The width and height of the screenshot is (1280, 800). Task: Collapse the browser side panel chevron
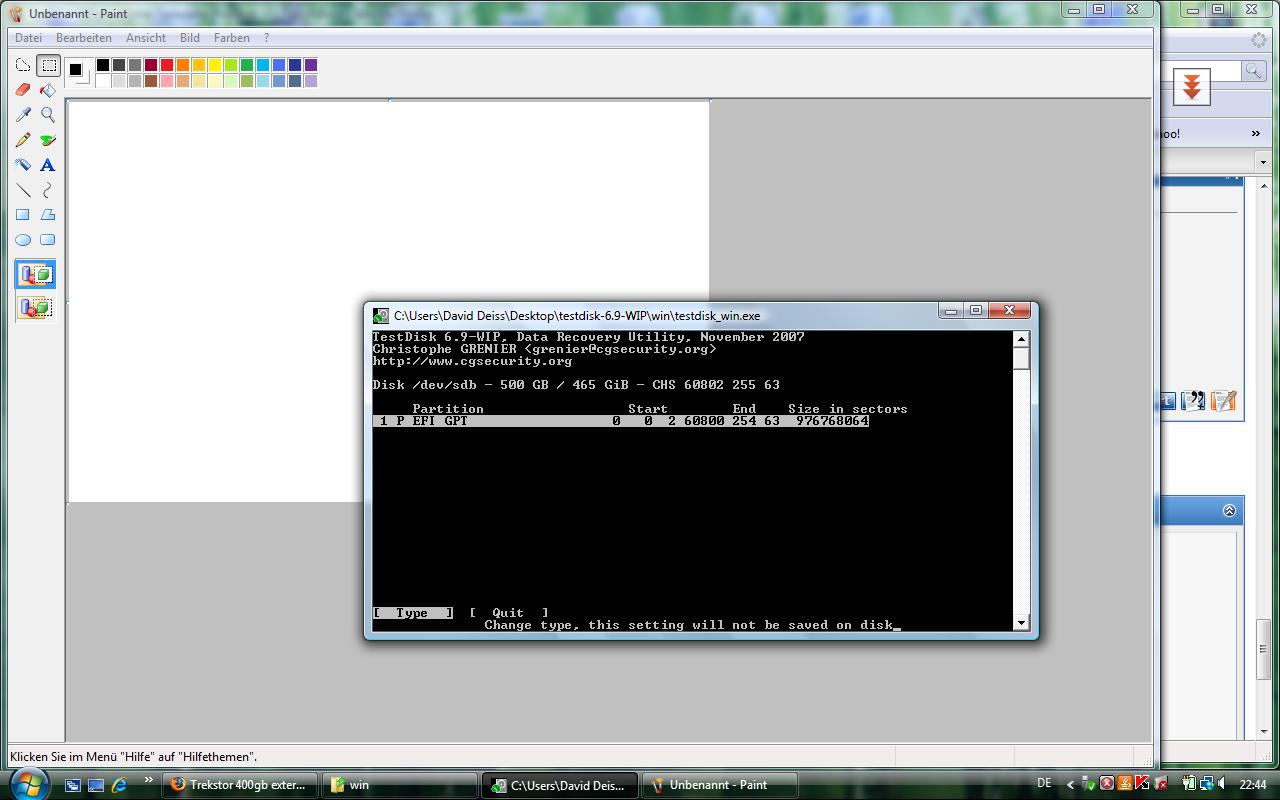[x=1229, y=510]
